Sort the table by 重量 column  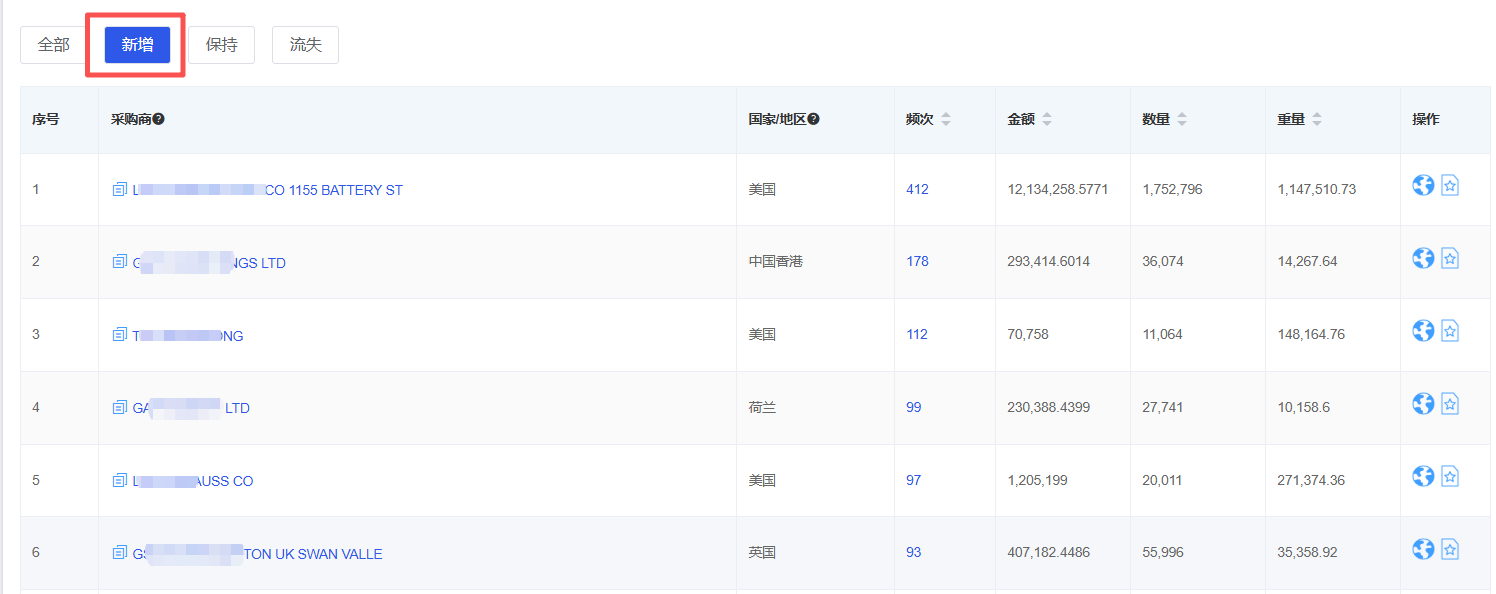pyautogui.click(x=1316, y=119)
